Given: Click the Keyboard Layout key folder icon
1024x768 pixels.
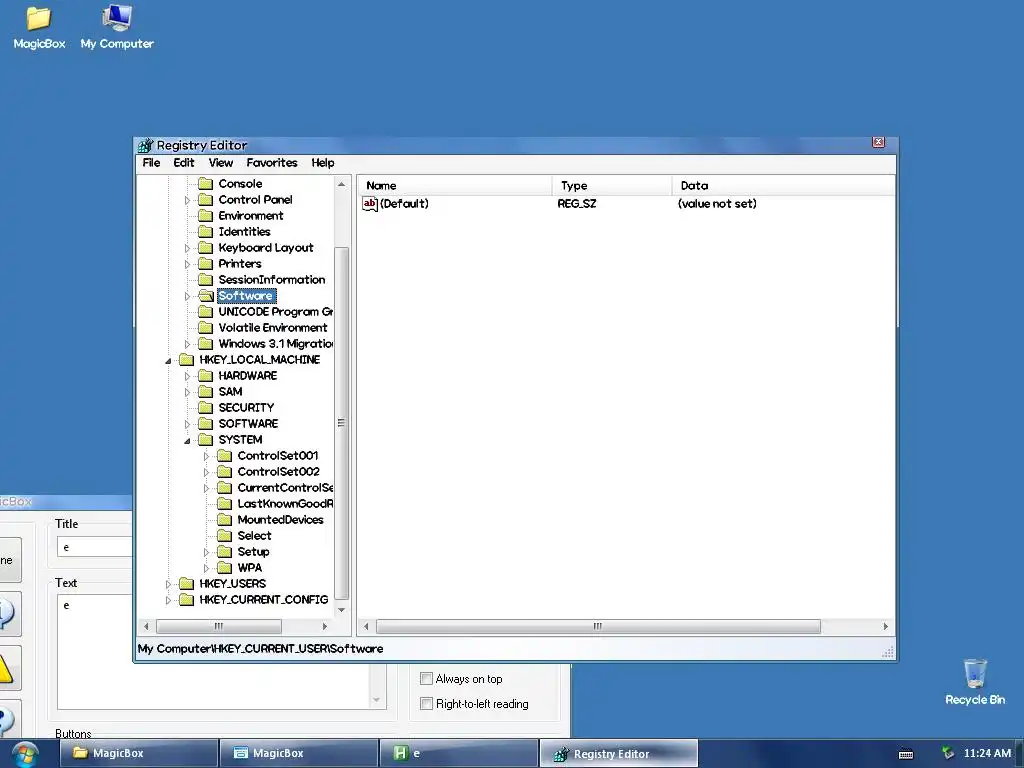Looking at the screenshot, I should pyautogui.click(x=206, y=248).
